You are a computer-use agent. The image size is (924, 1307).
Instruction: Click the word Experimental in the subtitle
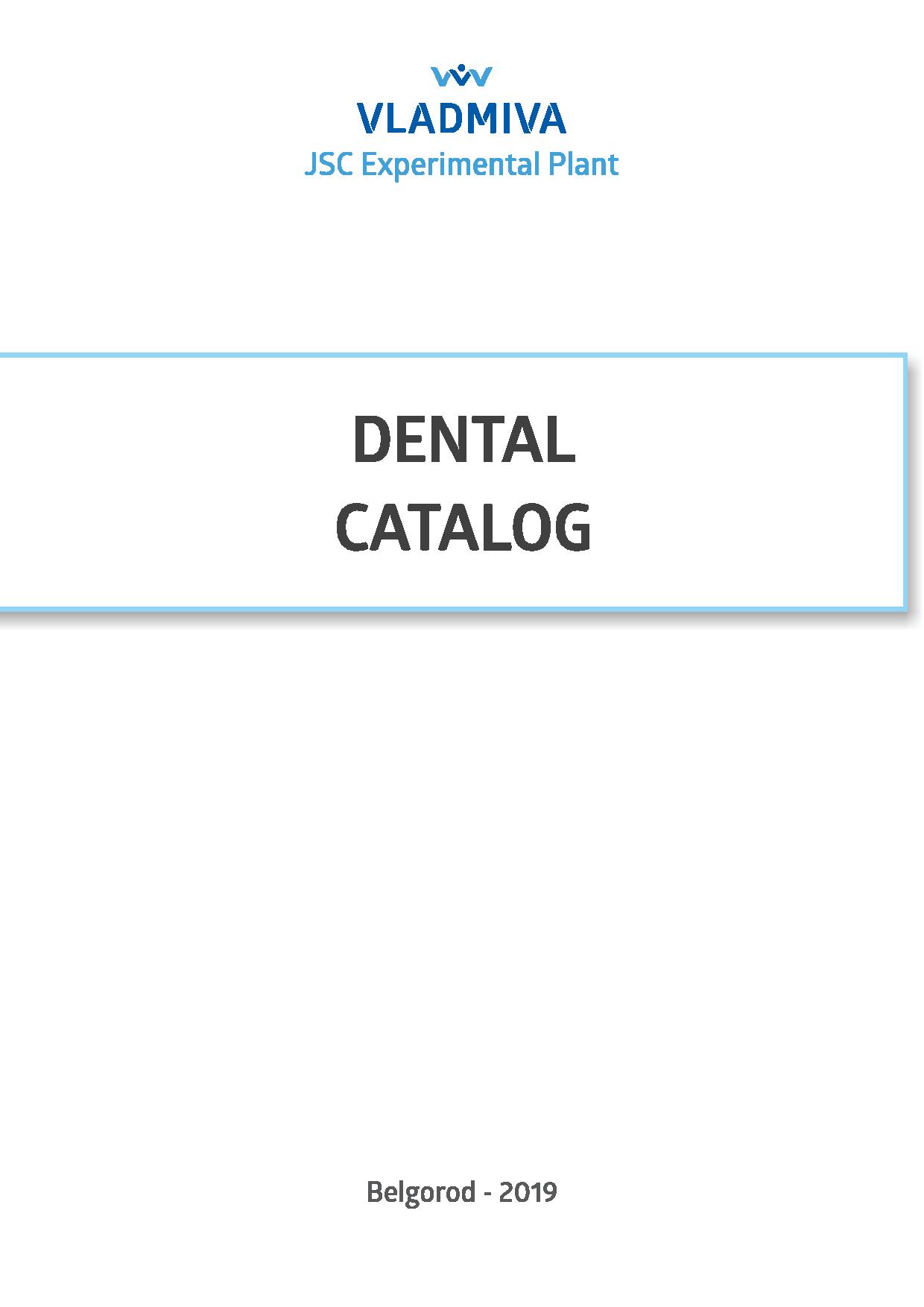tap(450, 165)
